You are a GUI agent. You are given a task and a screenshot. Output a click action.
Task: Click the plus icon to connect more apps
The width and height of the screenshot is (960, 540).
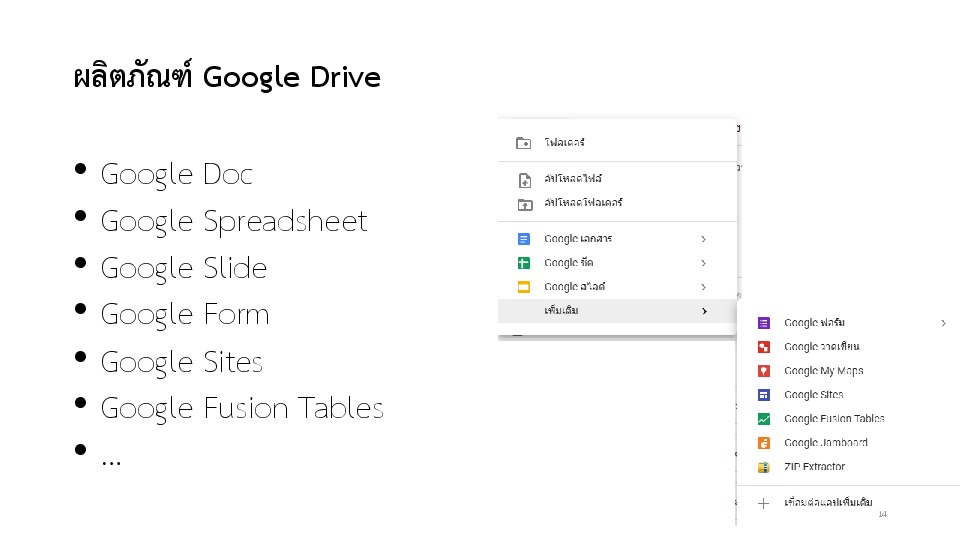pos(763,504)
